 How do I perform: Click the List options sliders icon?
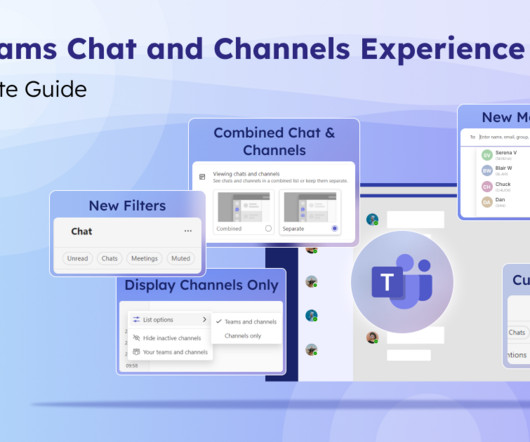pos(136,319)
